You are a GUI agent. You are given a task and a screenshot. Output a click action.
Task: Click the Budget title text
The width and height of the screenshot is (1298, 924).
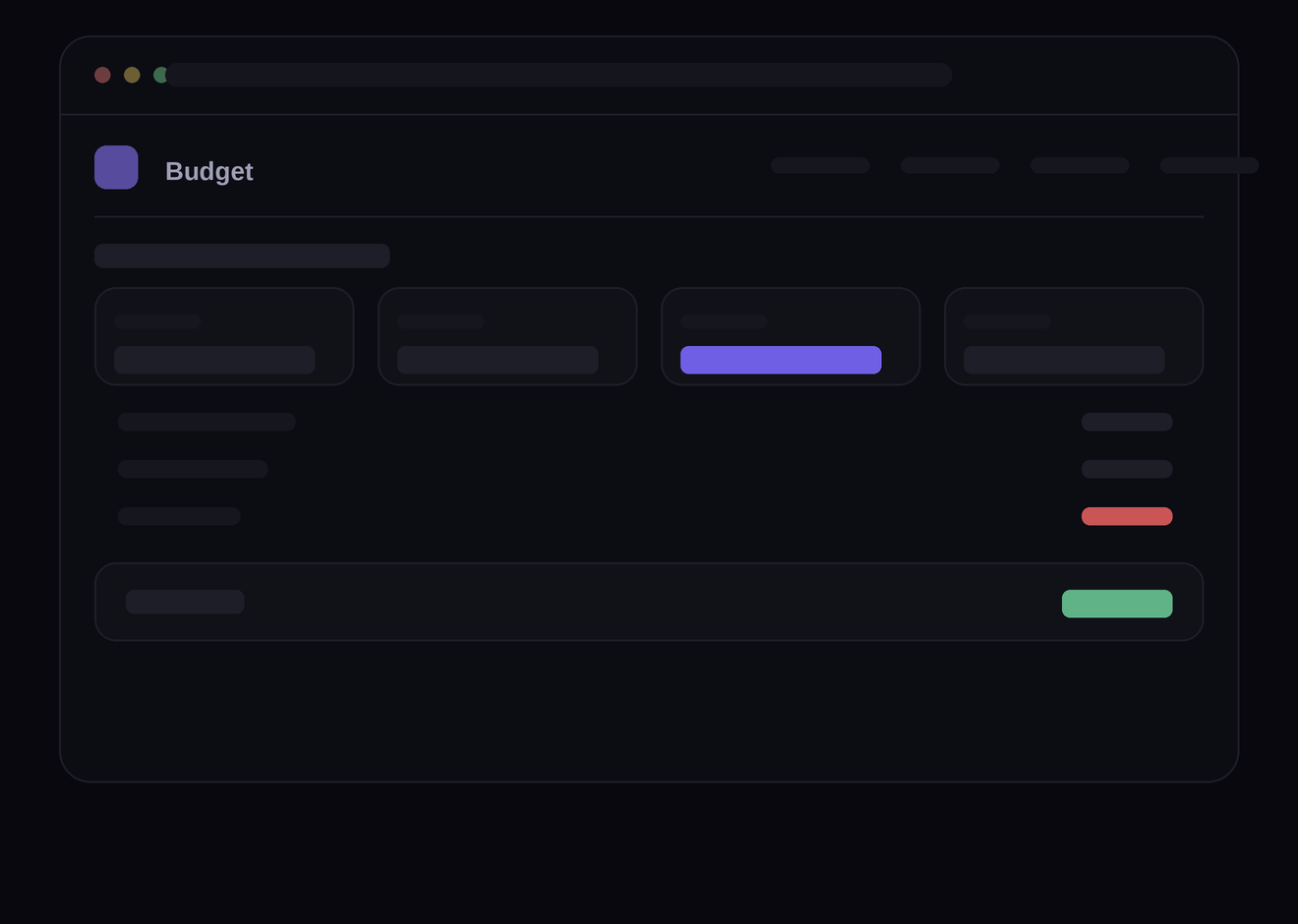coord(209,171)
